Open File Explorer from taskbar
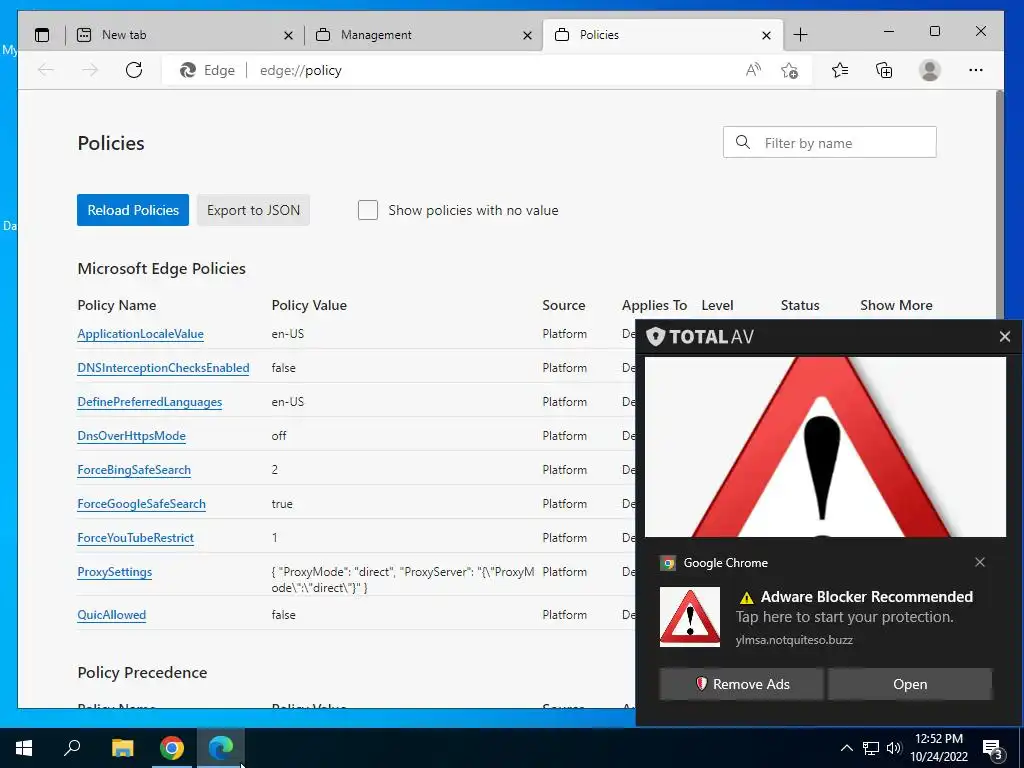This screenshot has width=1024, height=768. point(122,748)
